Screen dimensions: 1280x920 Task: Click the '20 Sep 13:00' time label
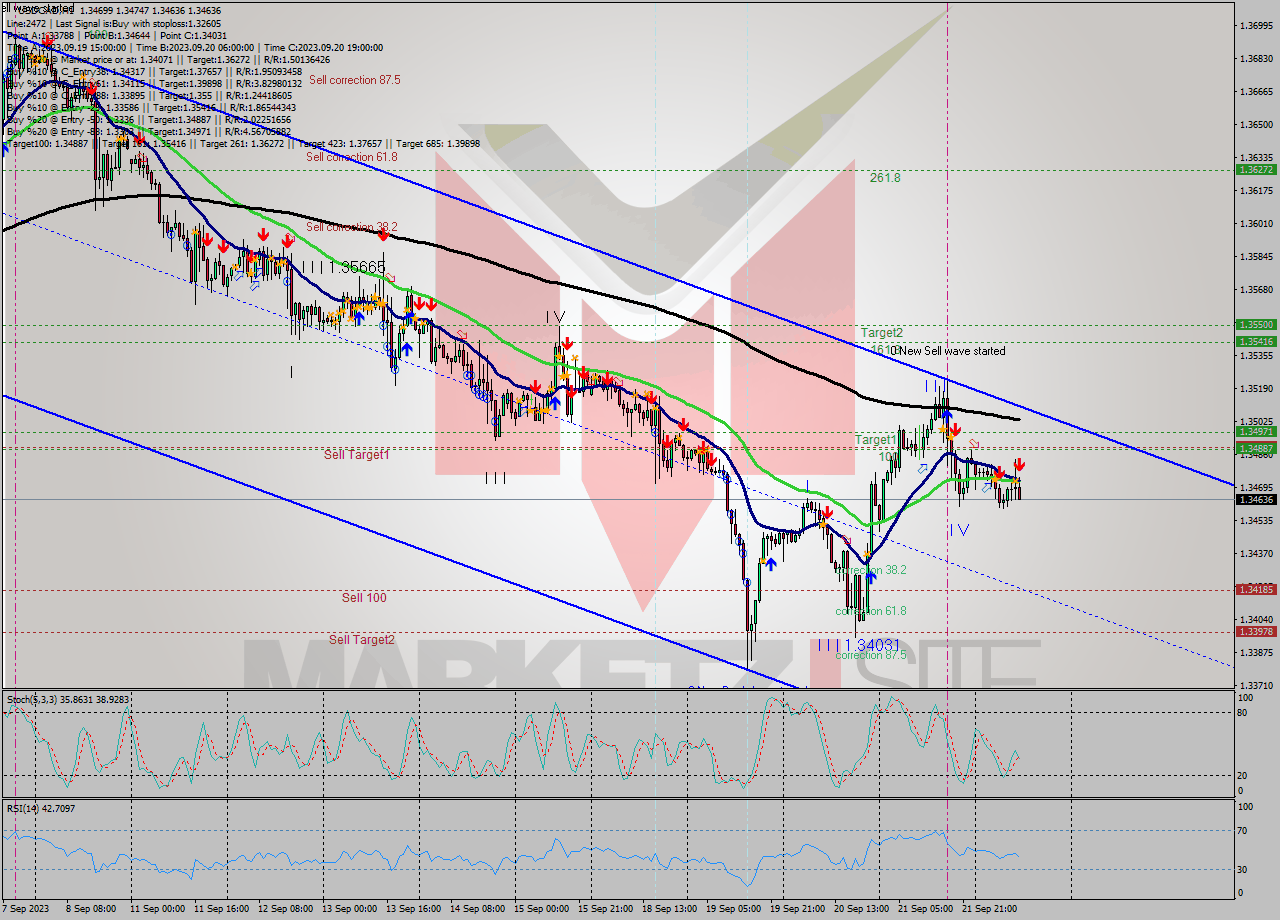point(861,909)
